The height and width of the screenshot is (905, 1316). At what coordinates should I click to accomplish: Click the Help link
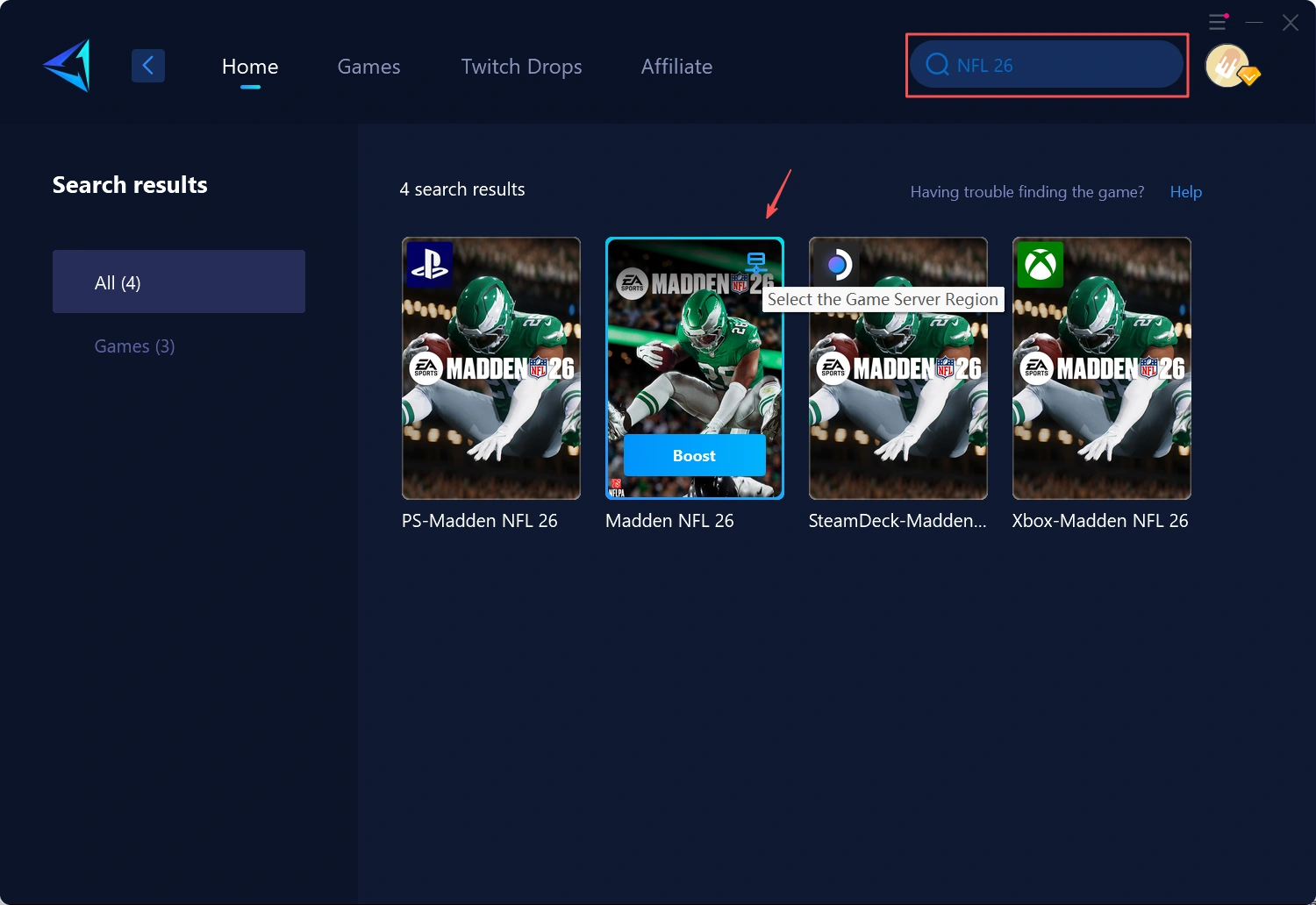click(1185, 191)
